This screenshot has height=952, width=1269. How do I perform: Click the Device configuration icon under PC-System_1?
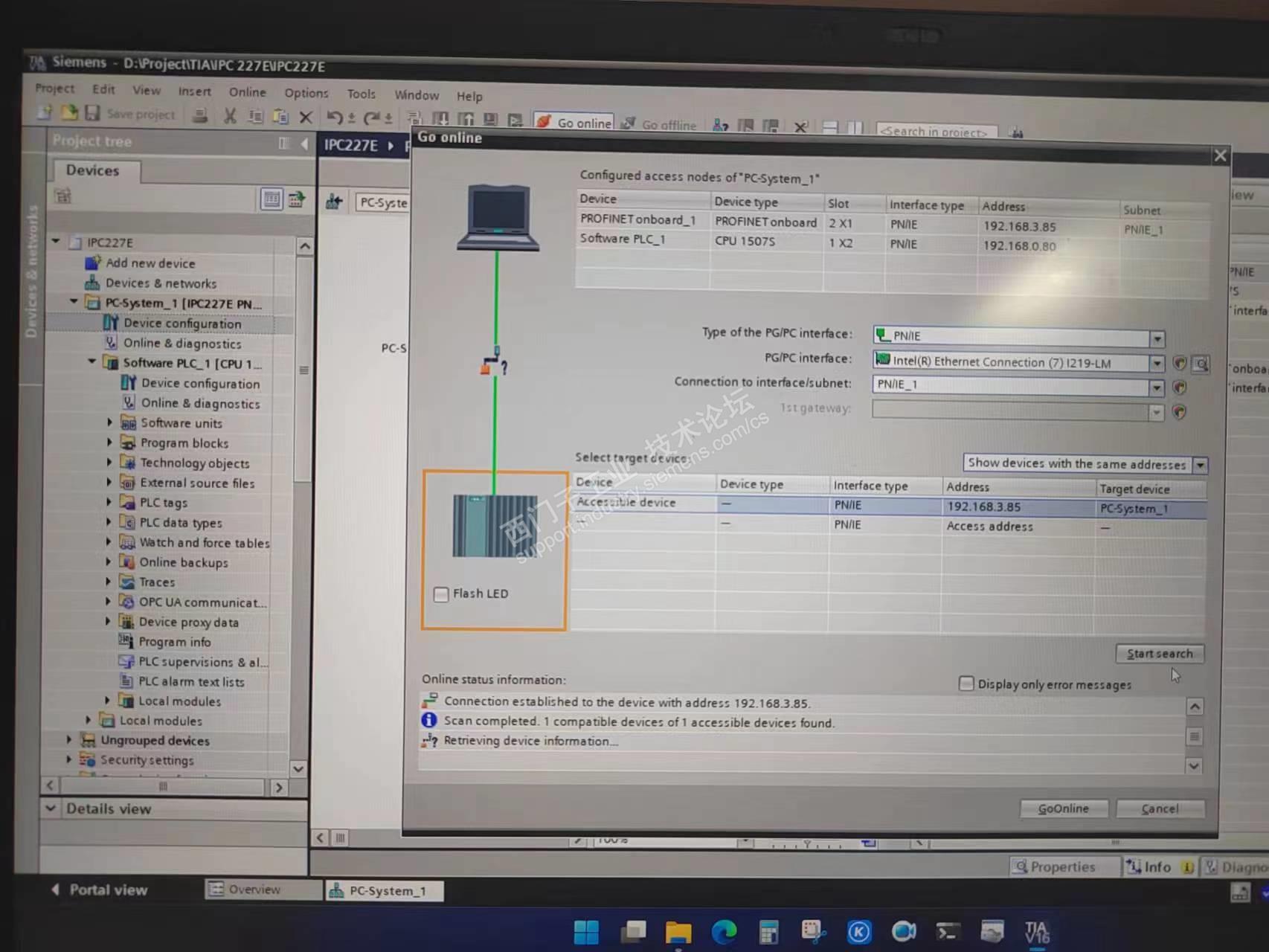(111, 323)
